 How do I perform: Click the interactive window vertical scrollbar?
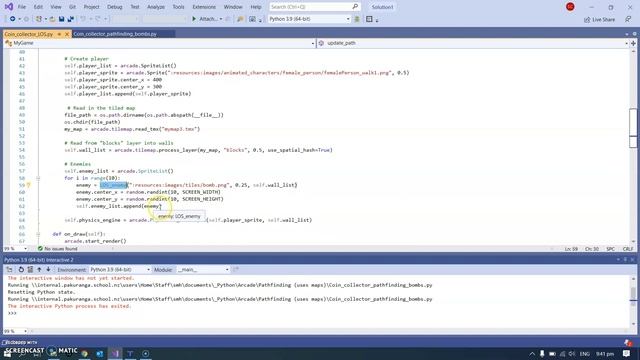click(x=633, y=301)
